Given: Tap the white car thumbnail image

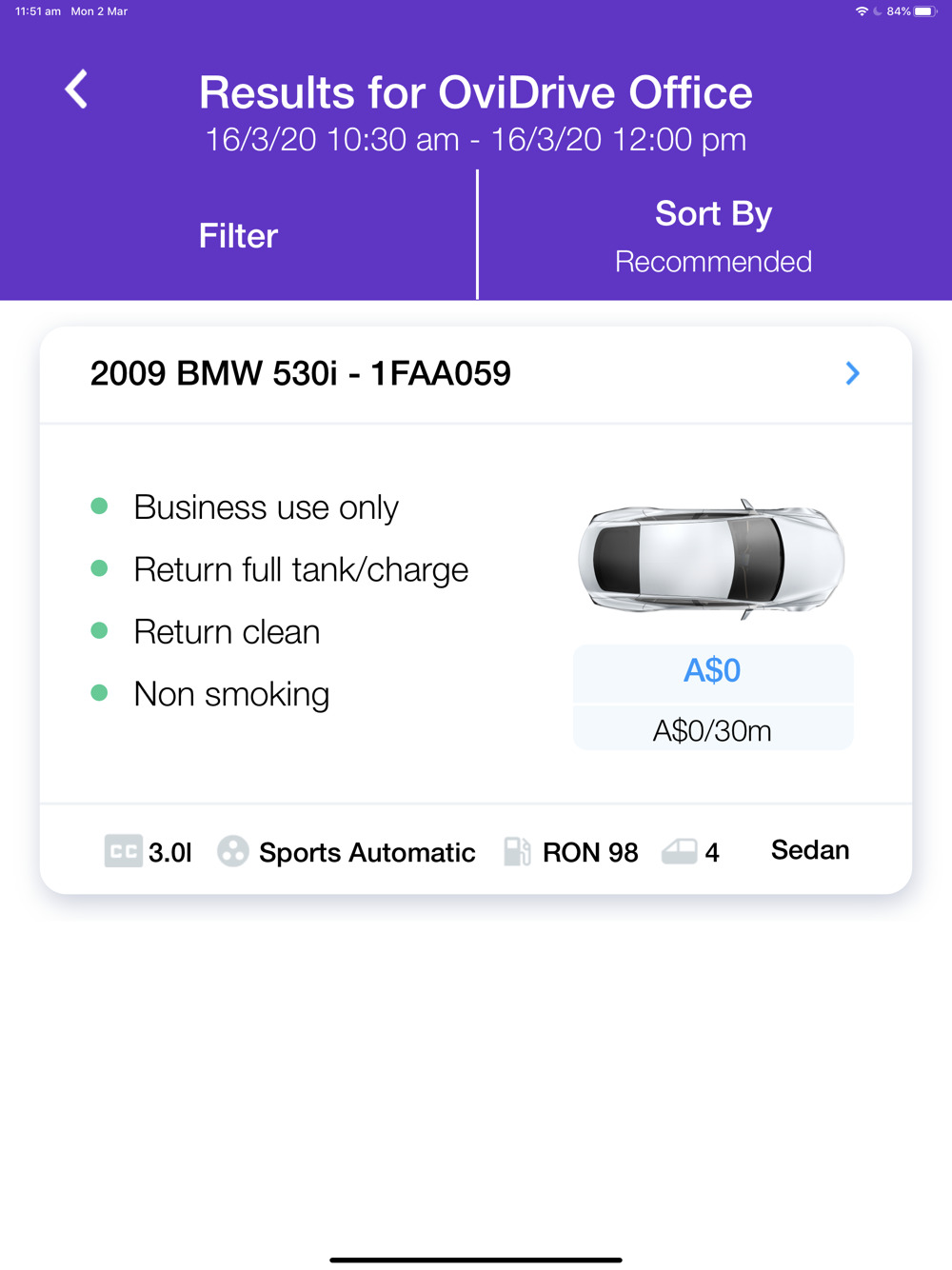Looking at the screenshot, I should tap(711, 559).
